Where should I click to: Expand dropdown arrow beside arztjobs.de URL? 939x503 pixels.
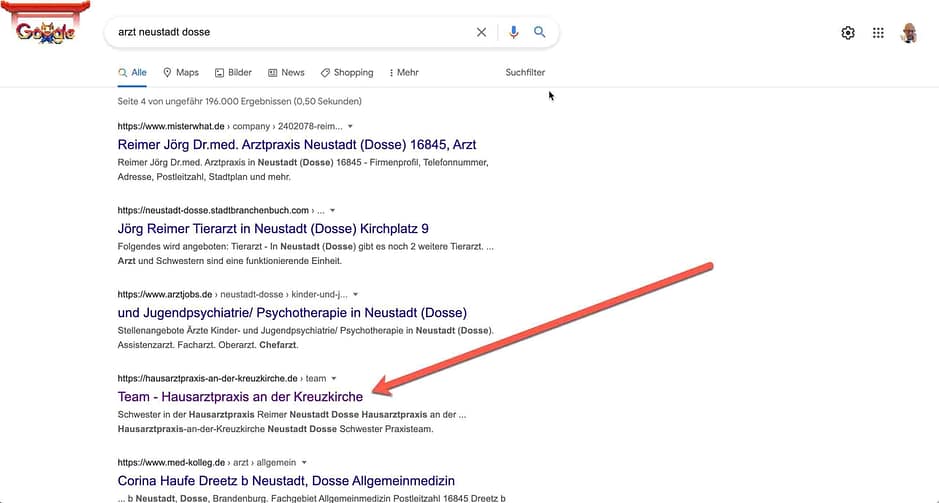click(355, 295)
